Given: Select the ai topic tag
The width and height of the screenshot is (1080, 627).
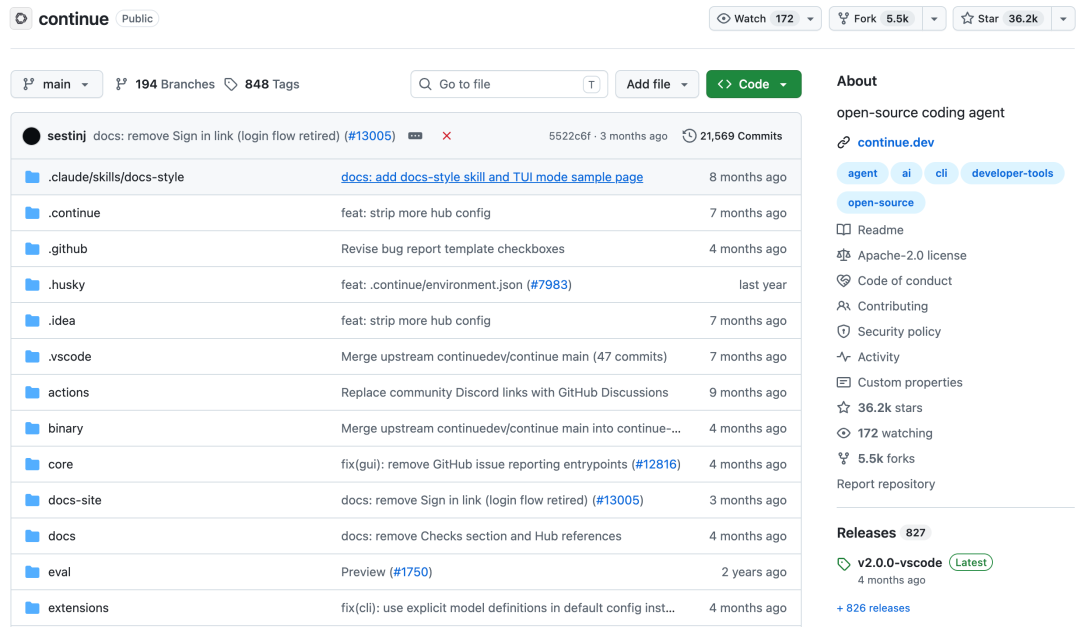Looking at the screenshot, I should 906,173.
